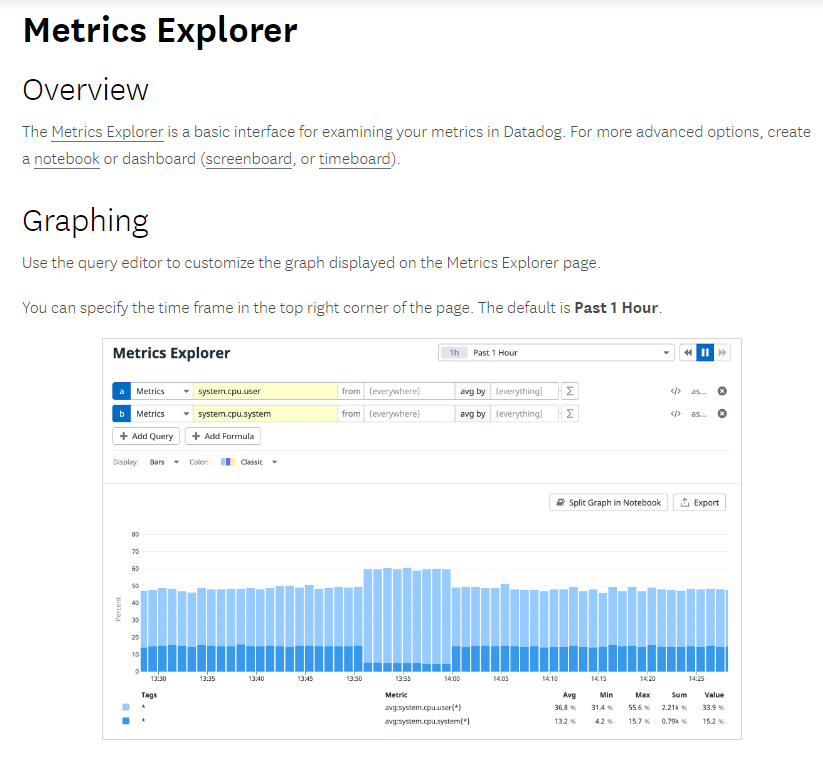Select the query a label badge
This screenshot has width=823, height=757.
(121, 391)
